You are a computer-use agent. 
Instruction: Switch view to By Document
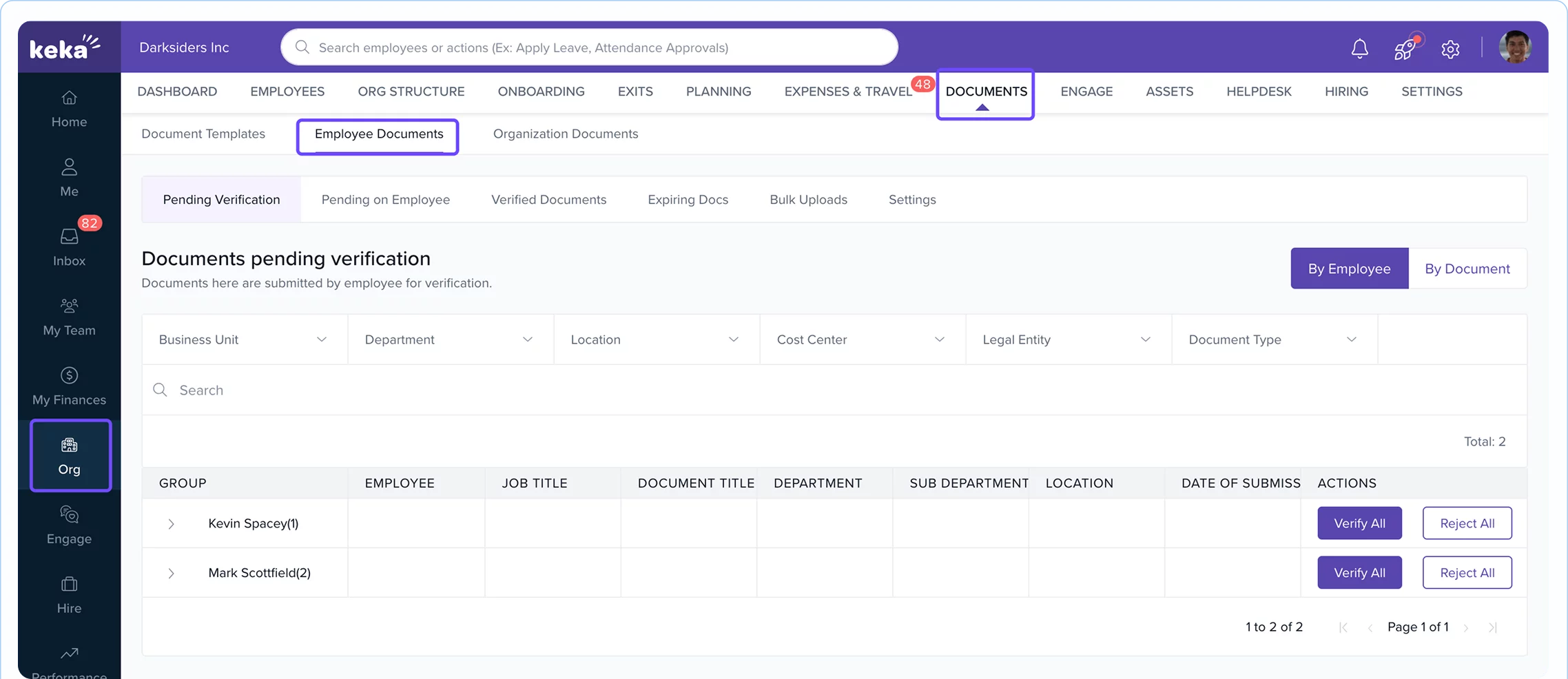(1467, 269)
